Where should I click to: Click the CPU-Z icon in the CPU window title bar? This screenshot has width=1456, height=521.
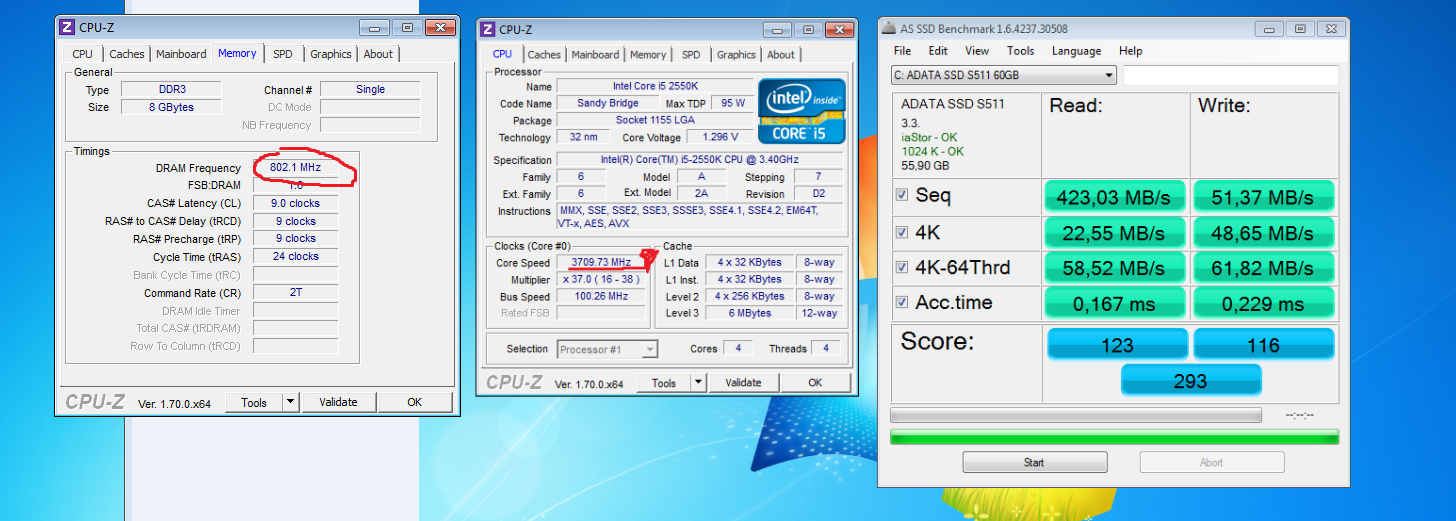[x=487, y=29]
